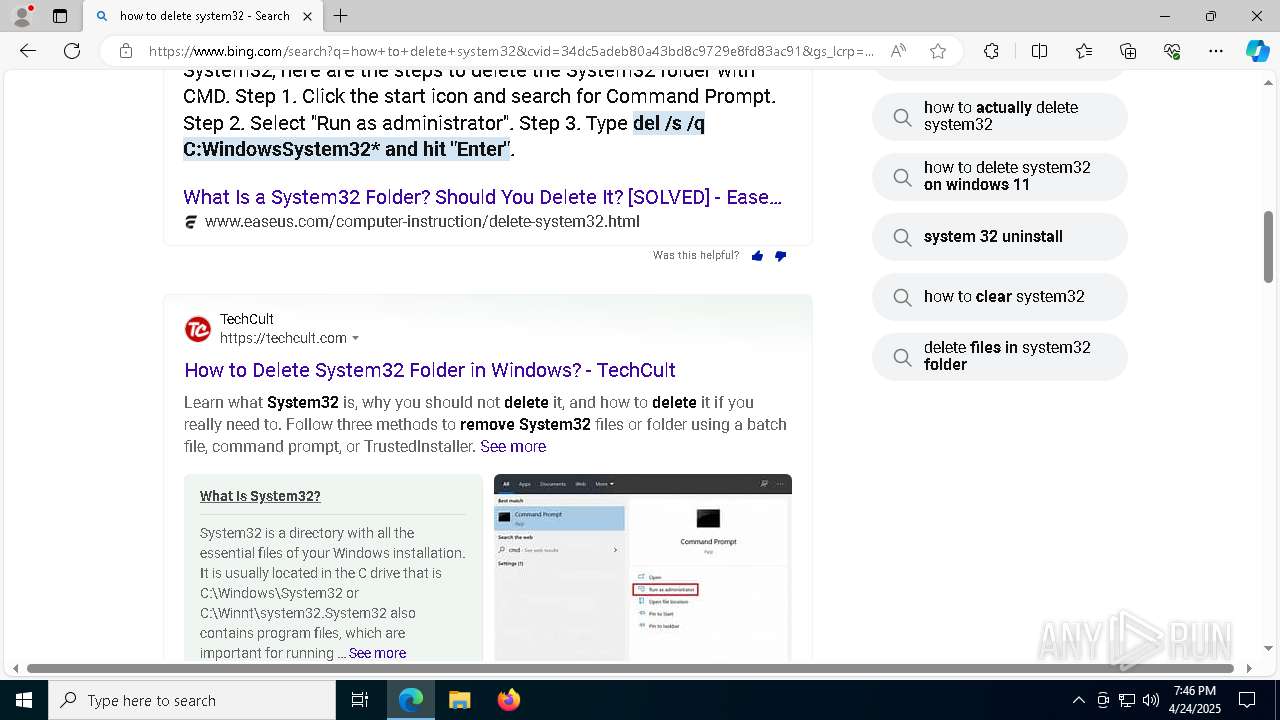Open Browser essentials heart icon
Screen dimensions: 1280x720
(x=1172, y=51)
